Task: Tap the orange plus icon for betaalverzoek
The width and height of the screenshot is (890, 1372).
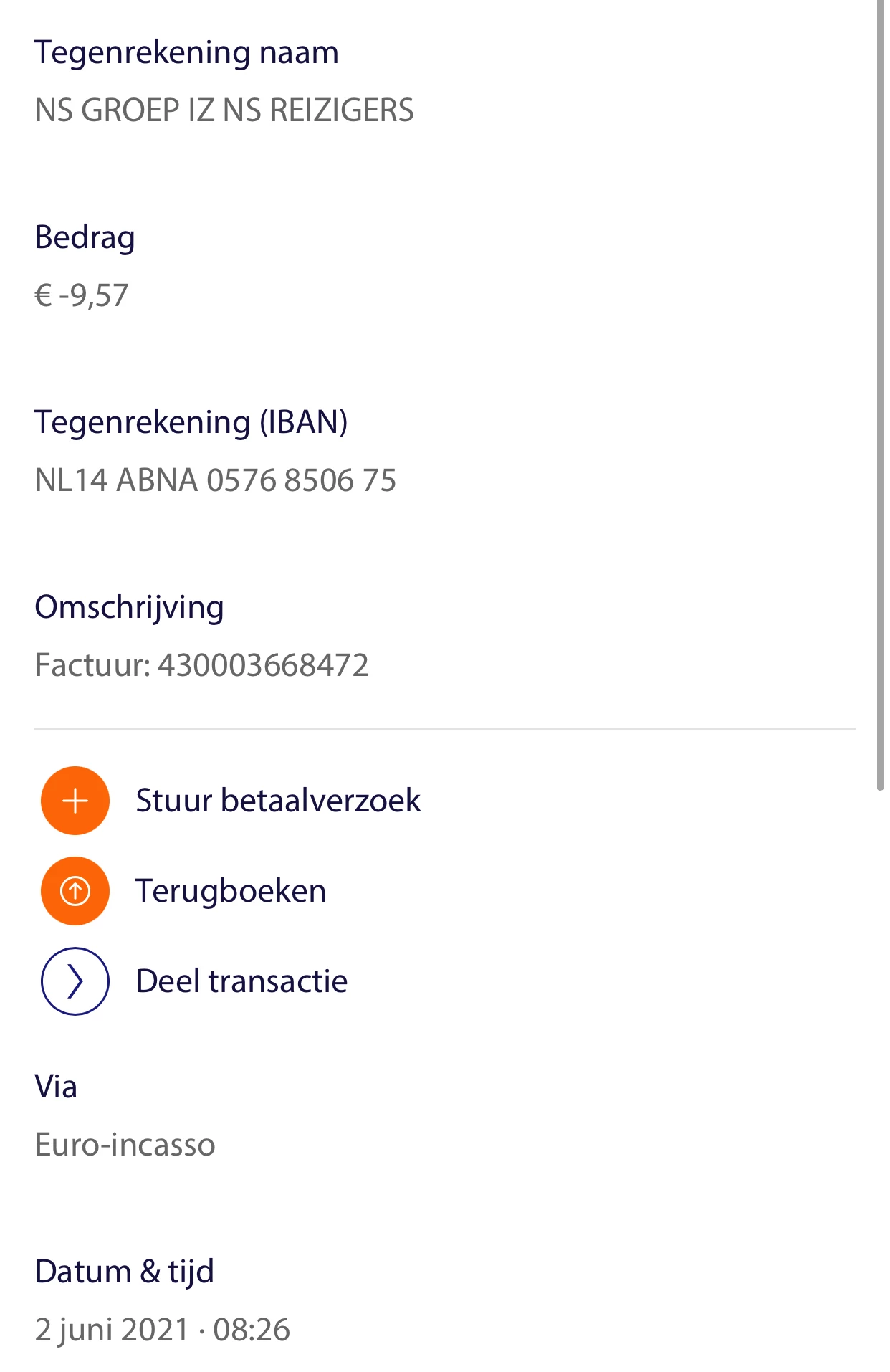Action: [75, 801]
